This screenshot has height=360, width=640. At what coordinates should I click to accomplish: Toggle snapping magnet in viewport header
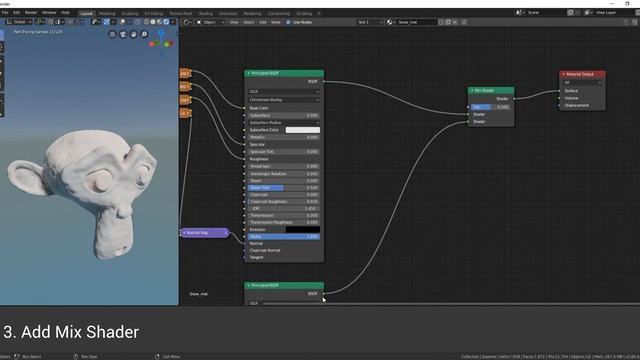(x=50, y=22)
